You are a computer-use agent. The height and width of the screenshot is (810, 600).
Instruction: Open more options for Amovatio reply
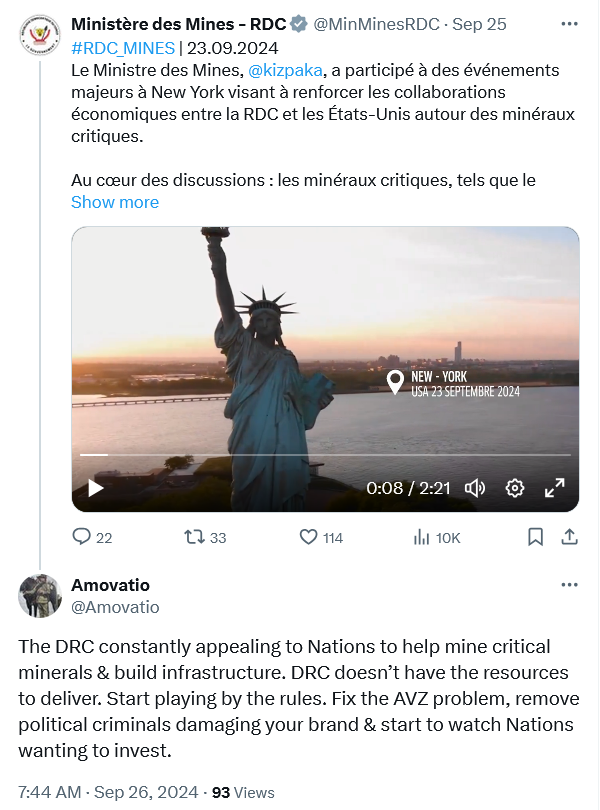[x=569, y=585]
